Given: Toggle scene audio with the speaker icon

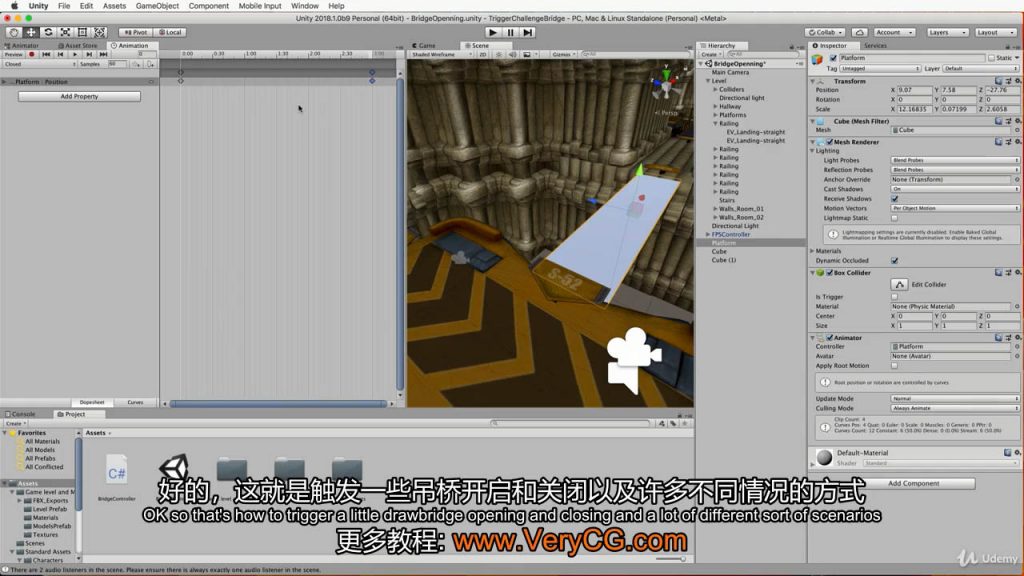Looking at the screenshot, I should 513,55.
